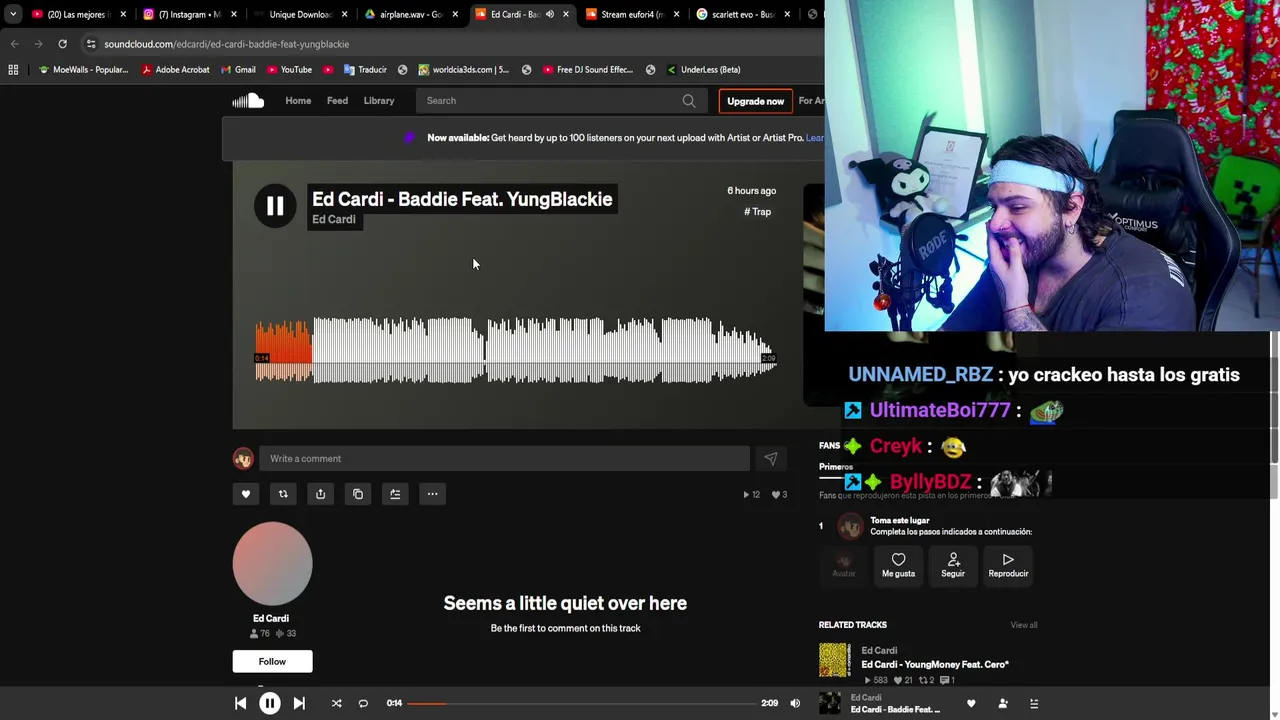Switch to the Stream euforia tab
This screenshot has height=720, width=1280.
630,14
